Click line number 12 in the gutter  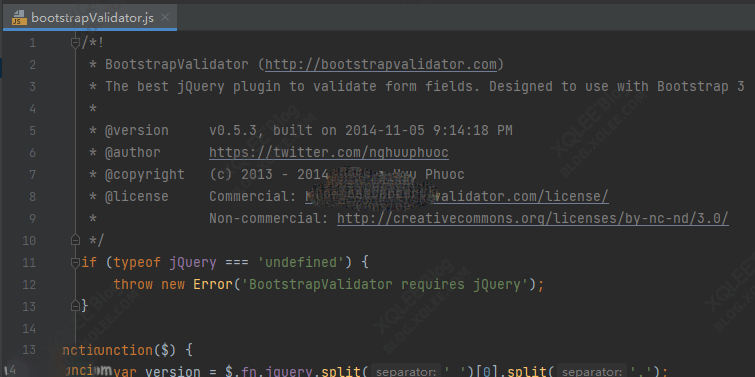[29, 285]
